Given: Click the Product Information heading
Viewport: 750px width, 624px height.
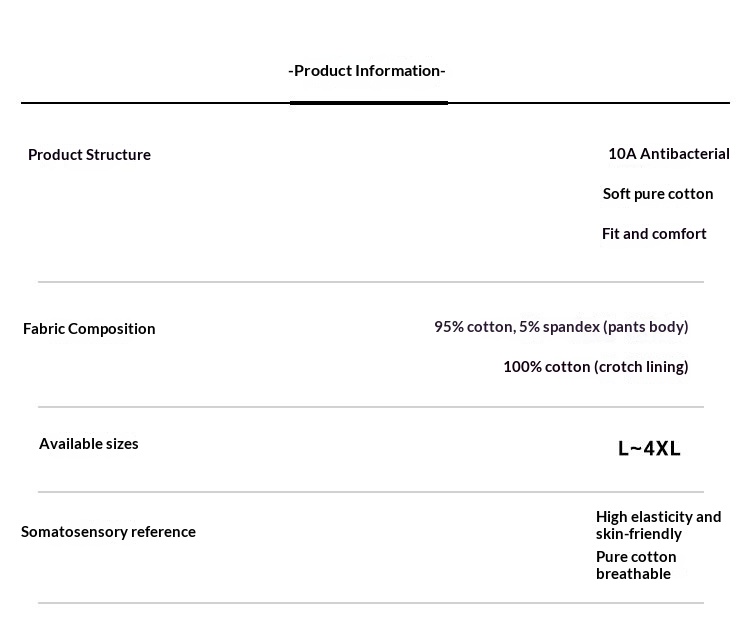Looking at the screenshot, I should (x=367, y=71).
